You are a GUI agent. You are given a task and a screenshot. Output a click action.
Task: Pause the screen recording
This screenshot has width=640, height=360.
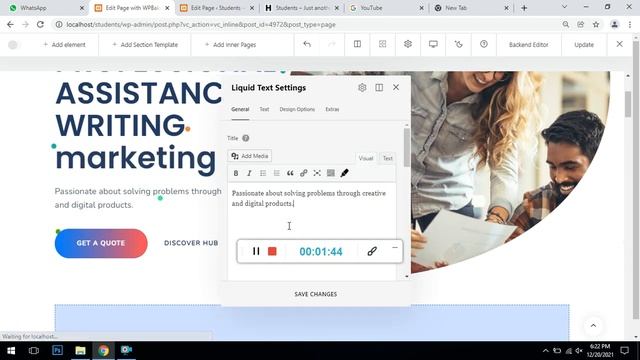(x=256, y=251)
